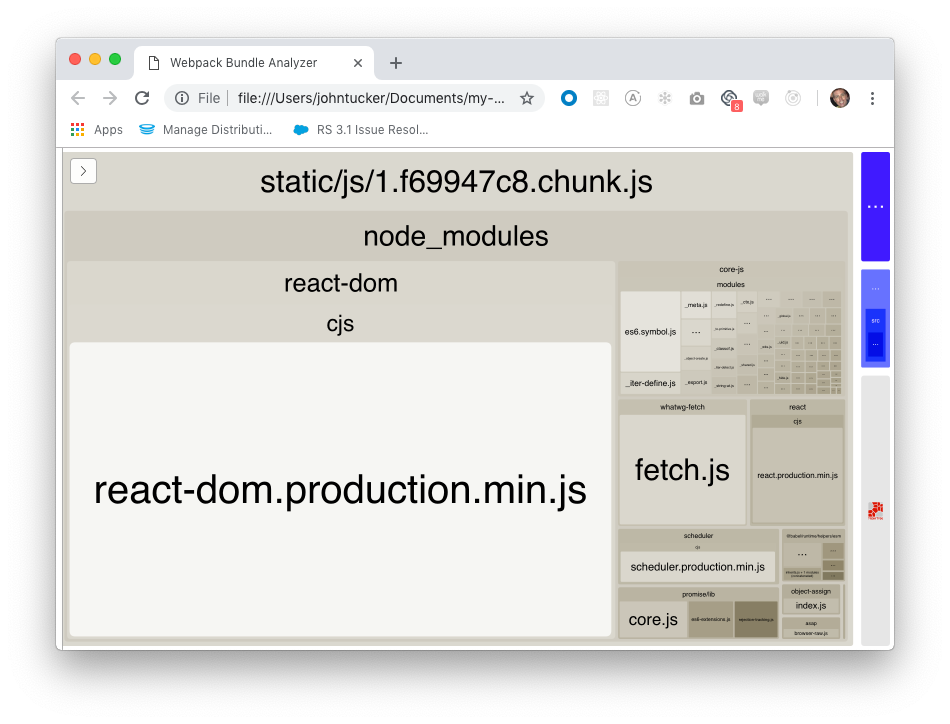Screen dimensions: 950x724
Task: Select the node_modules group header
Action: tap(456, 236)
